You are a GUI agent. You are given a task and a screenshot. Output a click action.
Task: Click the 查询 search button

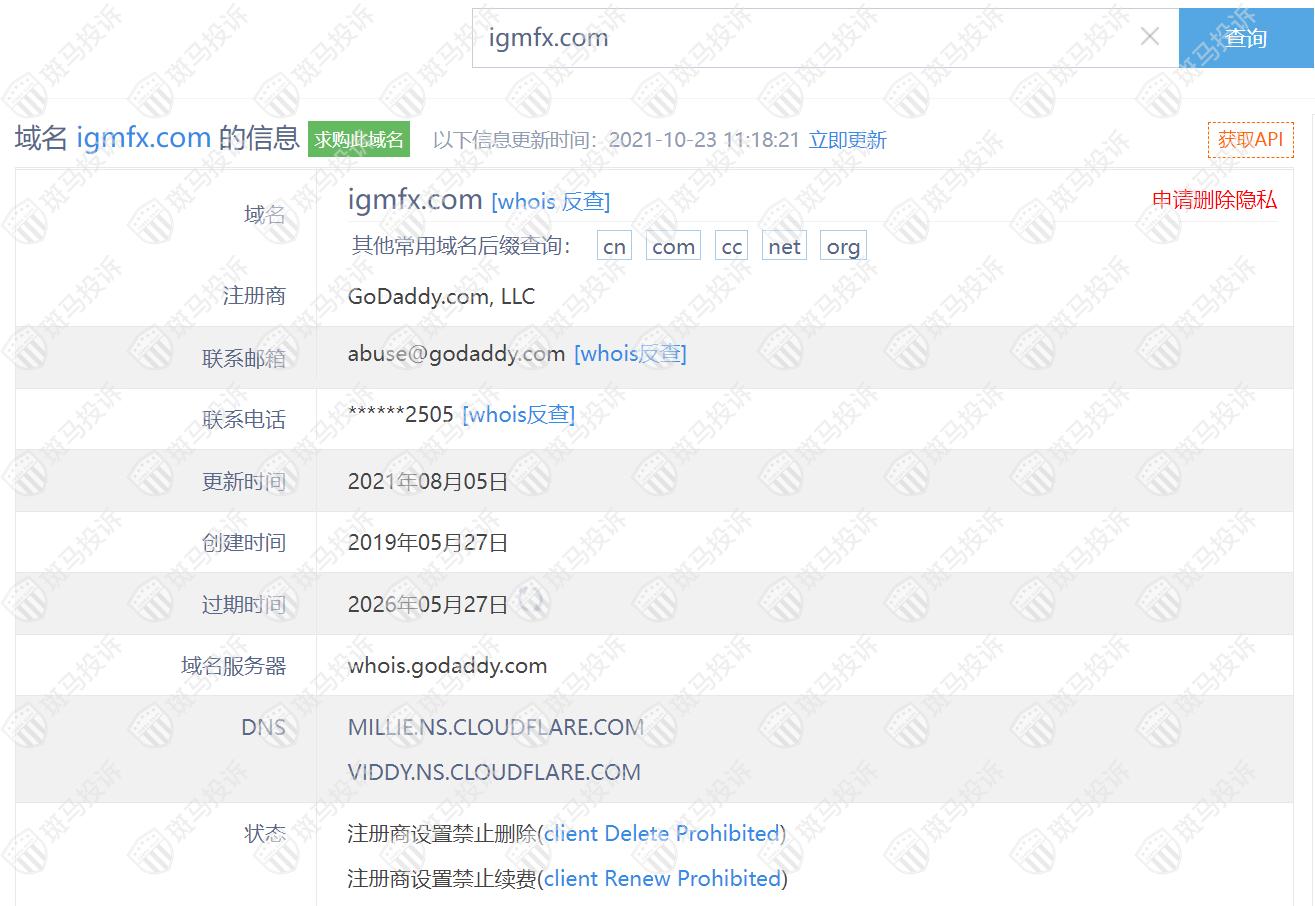1245,38
